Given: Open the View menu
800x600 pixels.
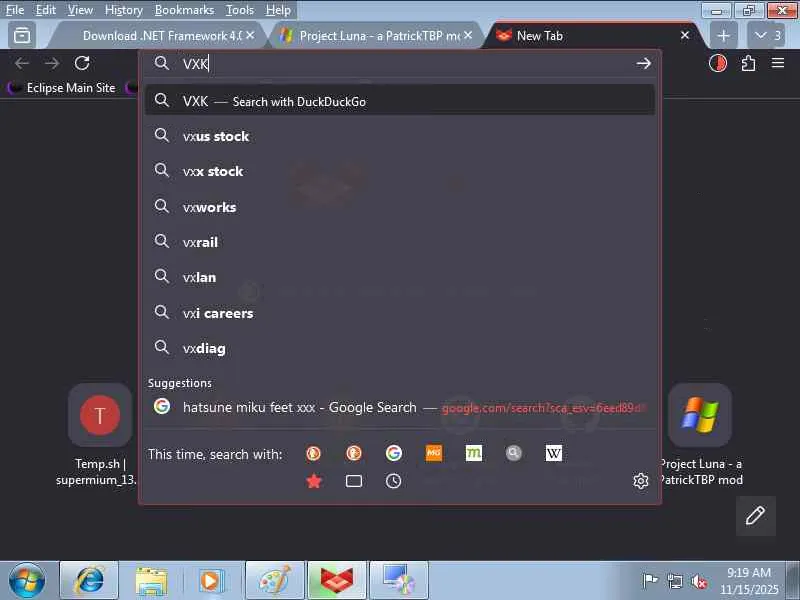Looking at the screenshot, I should [x=80, y=10].
